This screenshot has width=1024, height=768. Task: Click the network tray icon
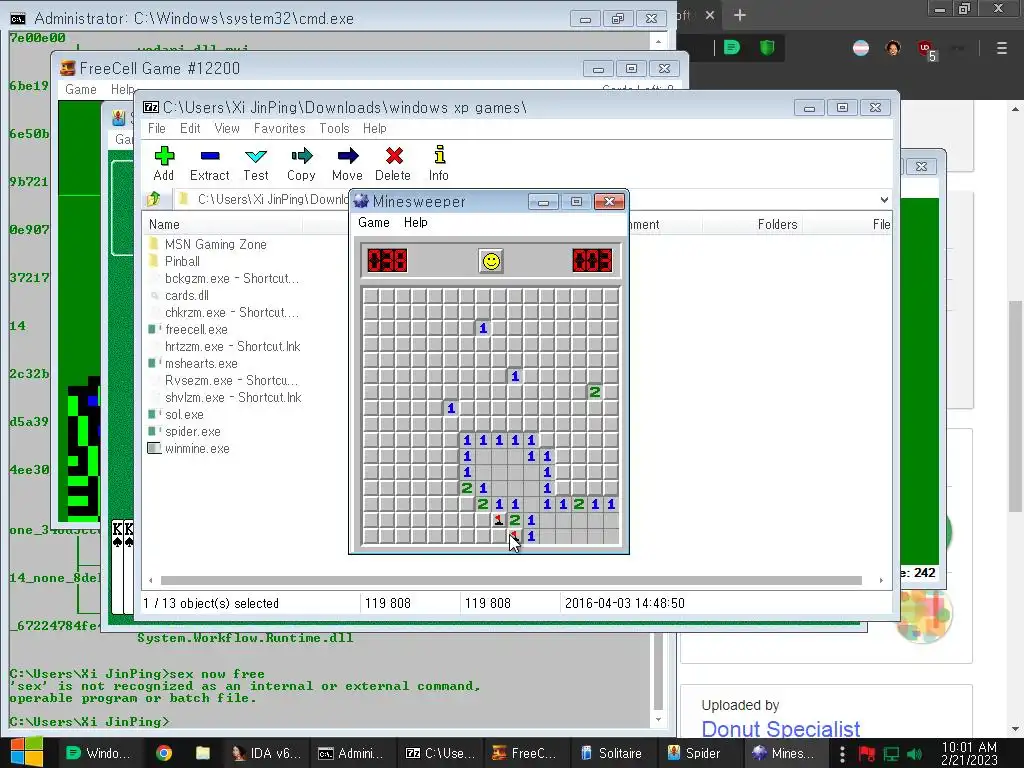pos(891,754)
